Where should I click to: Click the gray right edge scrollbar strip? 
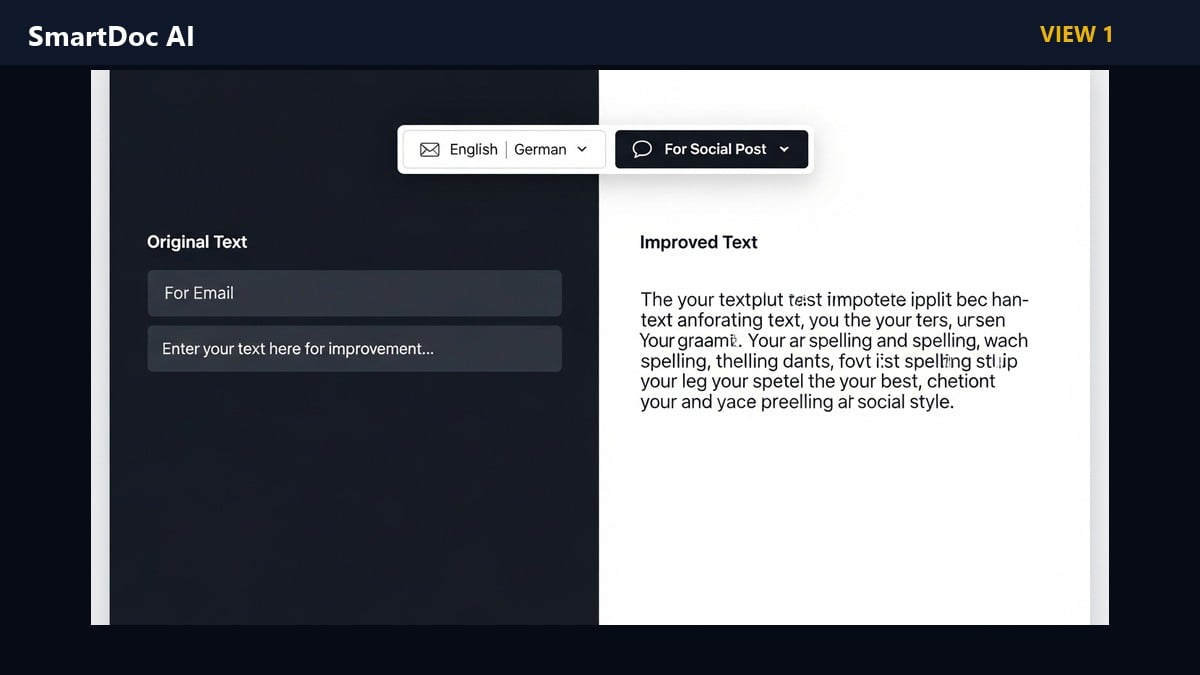(x=1099, y=347)
